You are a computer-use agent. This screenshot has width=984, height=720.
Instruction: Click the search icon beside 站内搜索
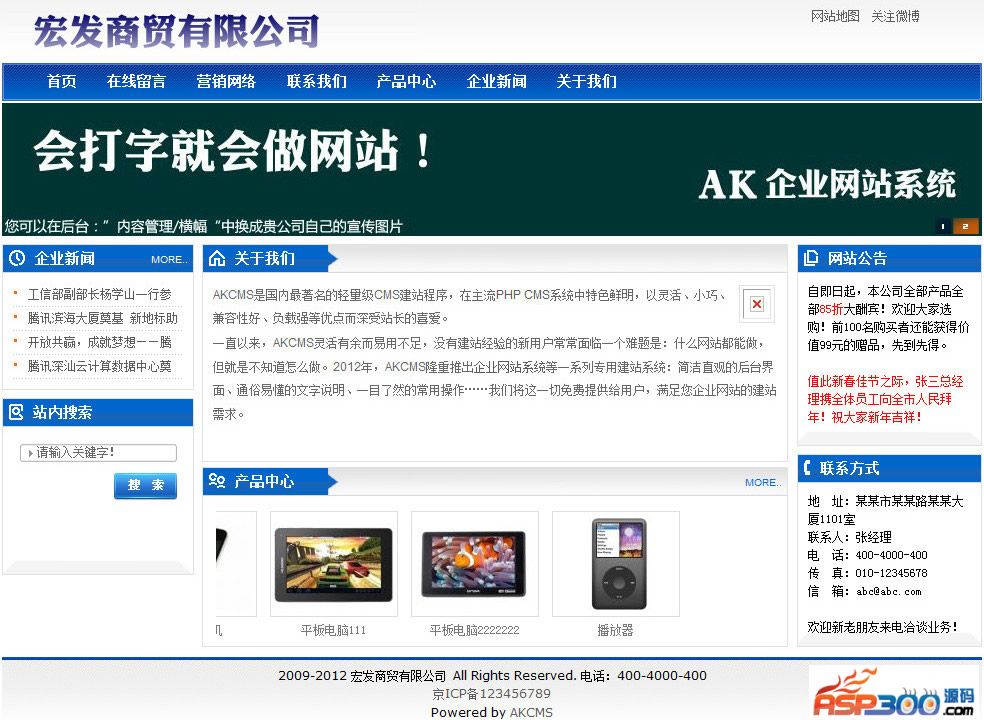[x=16, y=412]
